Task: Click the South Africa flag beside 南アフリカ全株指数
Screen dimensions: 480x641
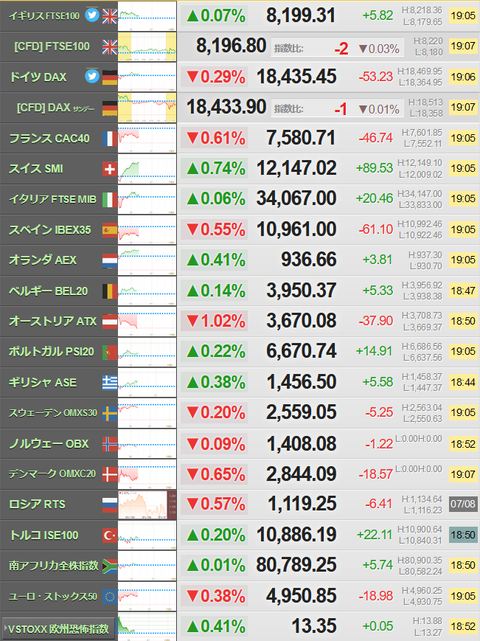Action: point(110,566)
